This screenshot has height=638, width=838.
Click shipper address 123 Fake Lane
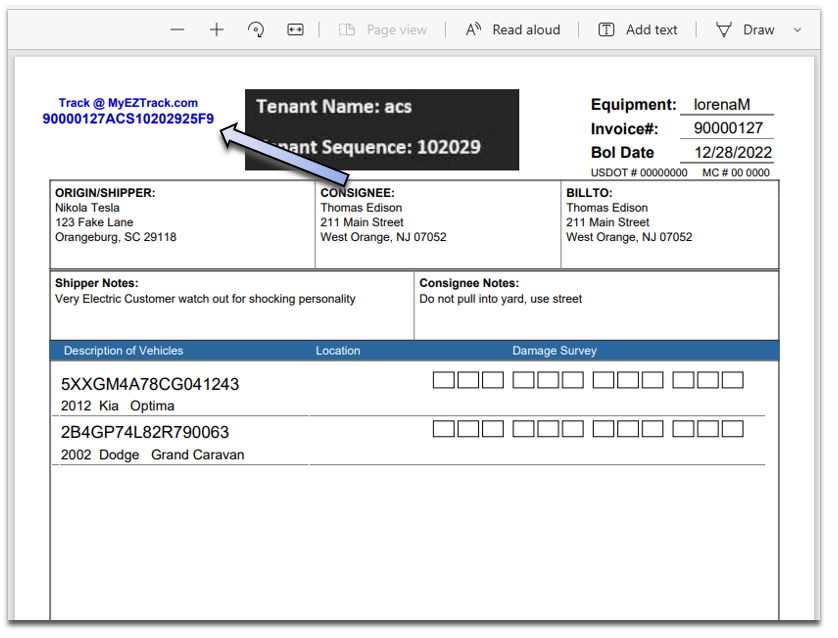coord(95,224)
